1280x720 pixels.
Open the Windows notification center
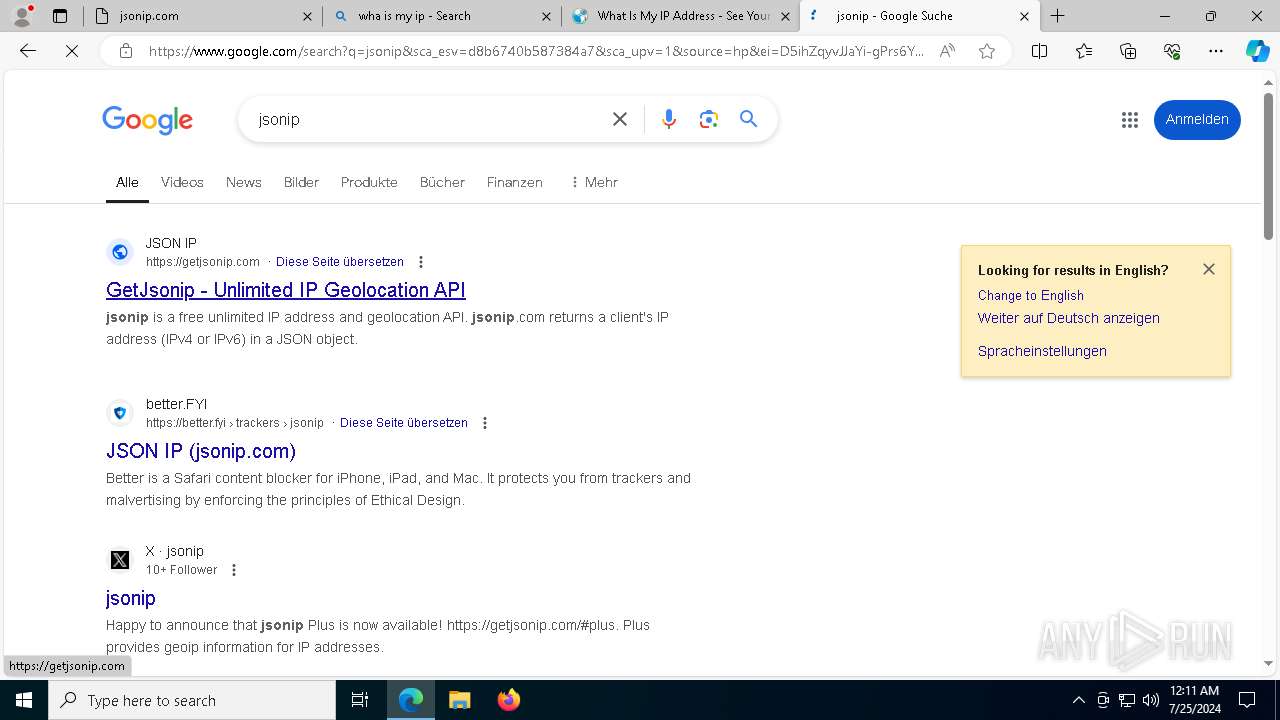(1247, 700)
